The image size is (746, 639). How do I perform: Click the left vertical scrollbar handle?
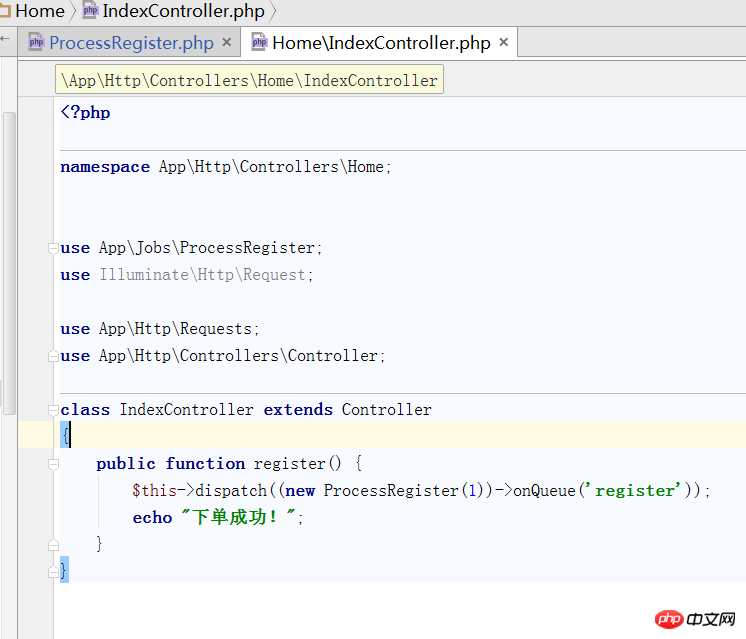[x=9, y=262]
